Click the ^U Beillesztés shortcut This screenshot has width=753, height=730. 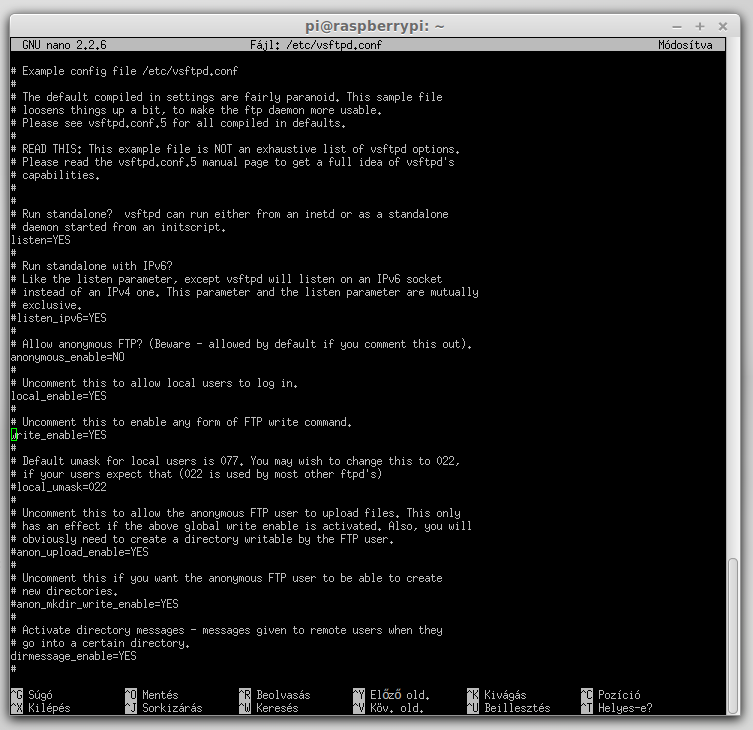pyautogui.click(x=509, y=708)
